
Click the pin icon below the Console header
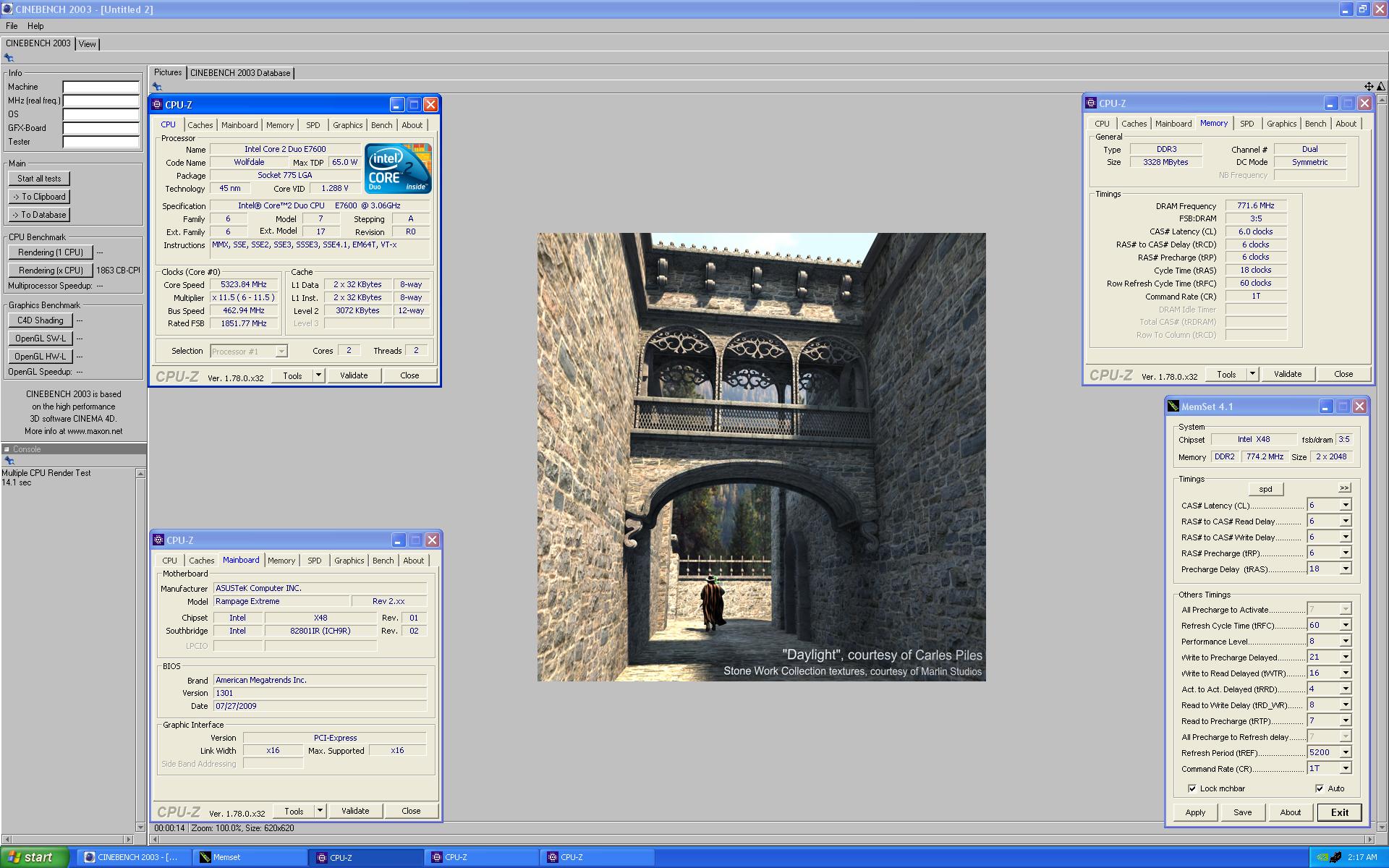(9, 461)
